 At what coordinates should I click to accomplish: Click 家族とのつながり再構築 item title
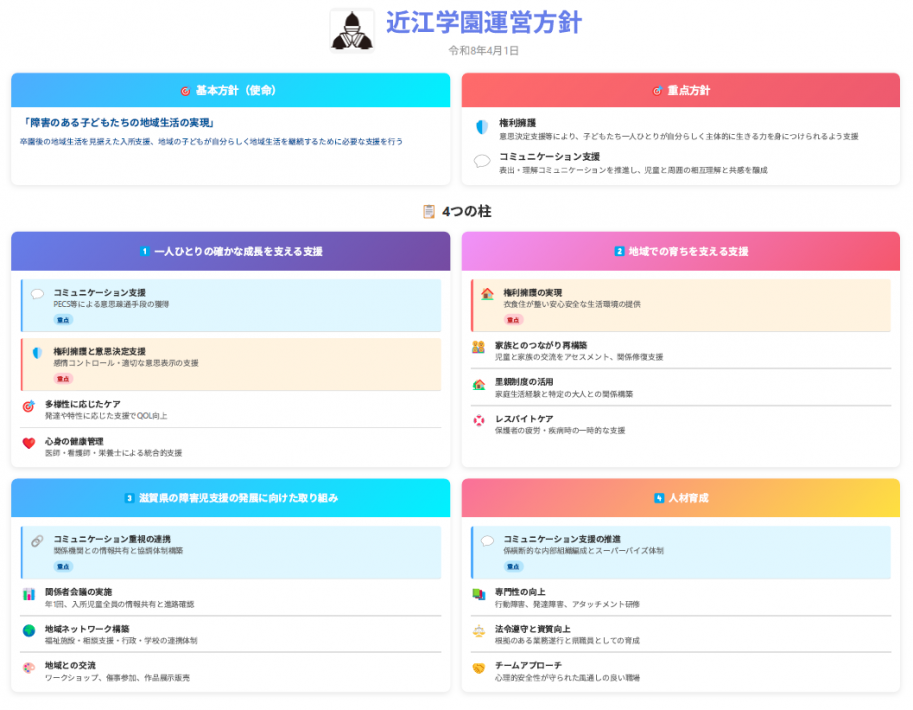click(x=541, y=345)
